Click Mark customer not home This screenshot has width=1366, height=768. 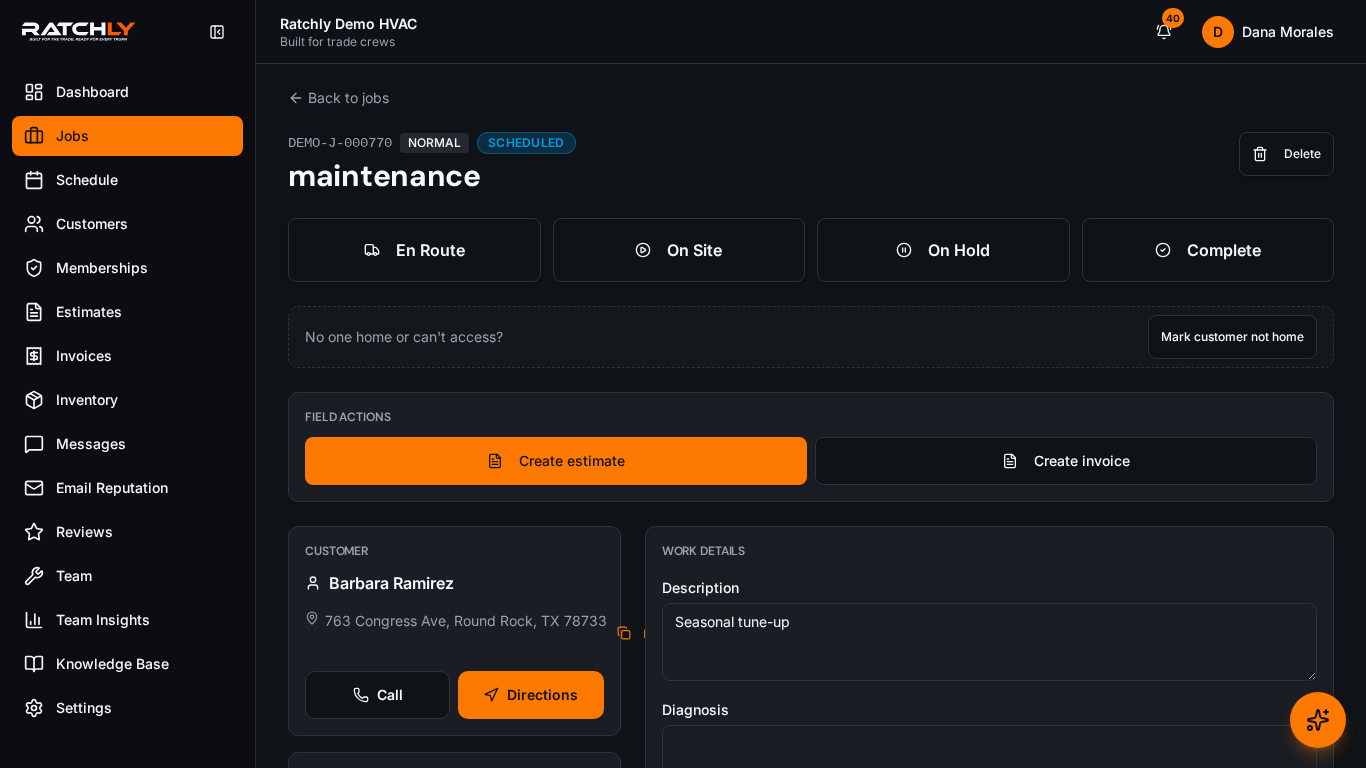pyautogui.click(x=1232, y=337)
